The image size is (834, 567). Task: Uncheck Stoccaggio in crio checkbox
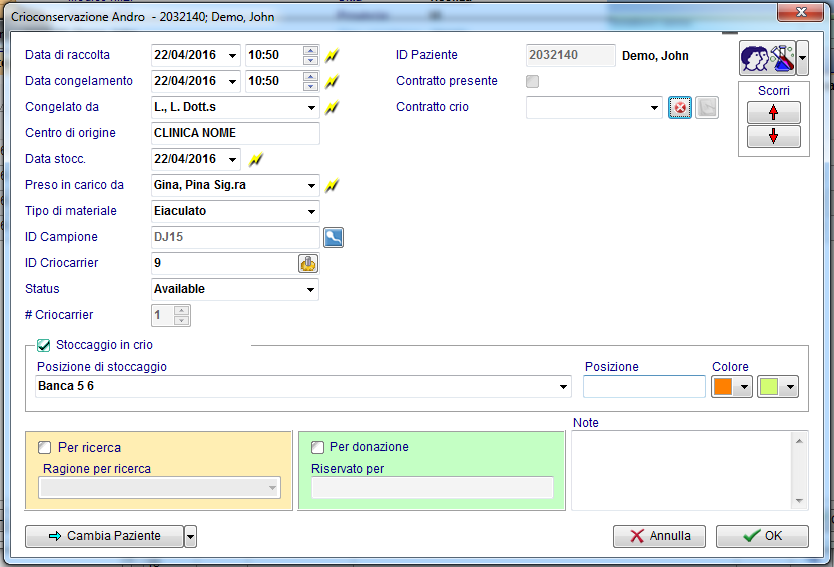(44, 346)
